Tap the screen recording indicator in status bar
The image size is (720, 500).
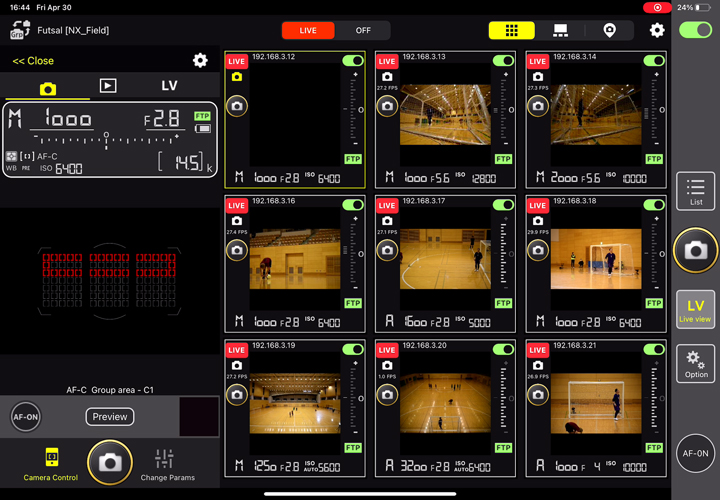tap(657, 7)
